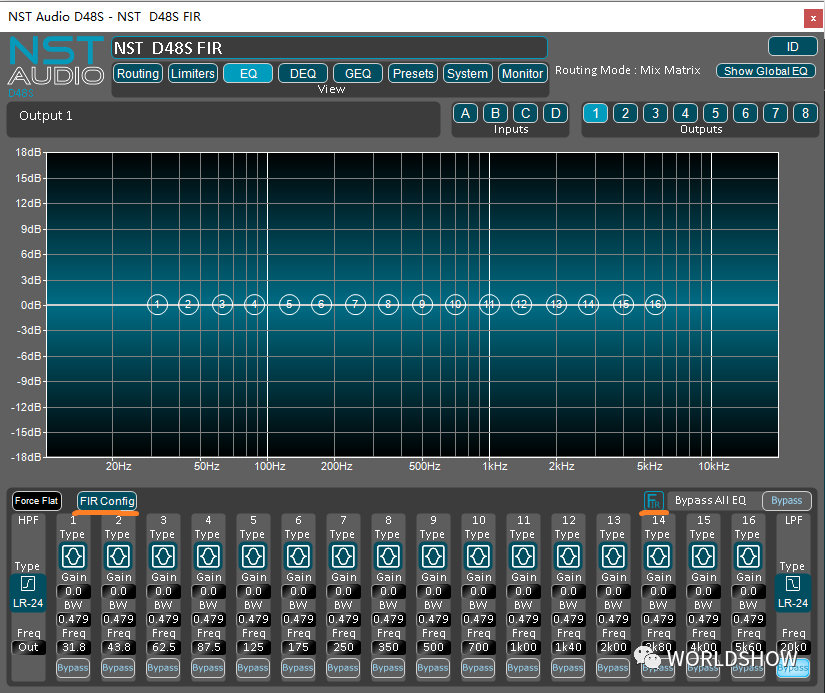Open band 5 filter type icon
825x693 pixels.
point(253,556)
